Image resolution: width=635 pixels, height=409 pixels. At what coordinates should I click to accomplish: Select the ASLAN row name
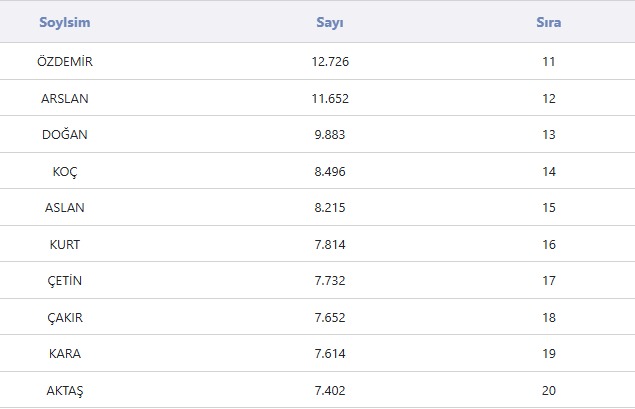[x=65, y=208]
